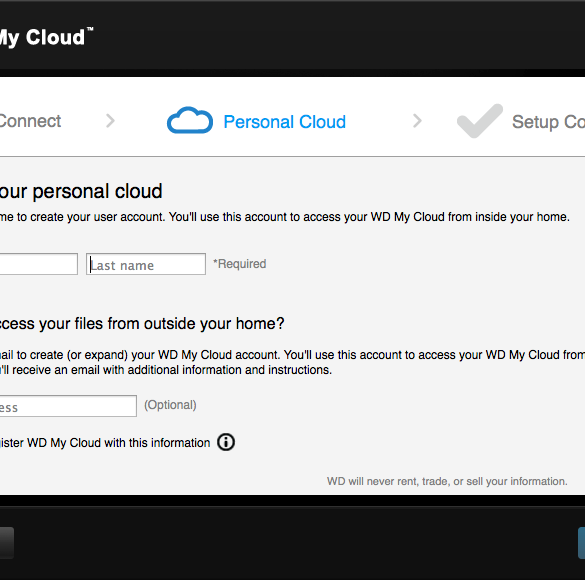
Task: Click the personal cloud heading text
Action: coord(81,191)
